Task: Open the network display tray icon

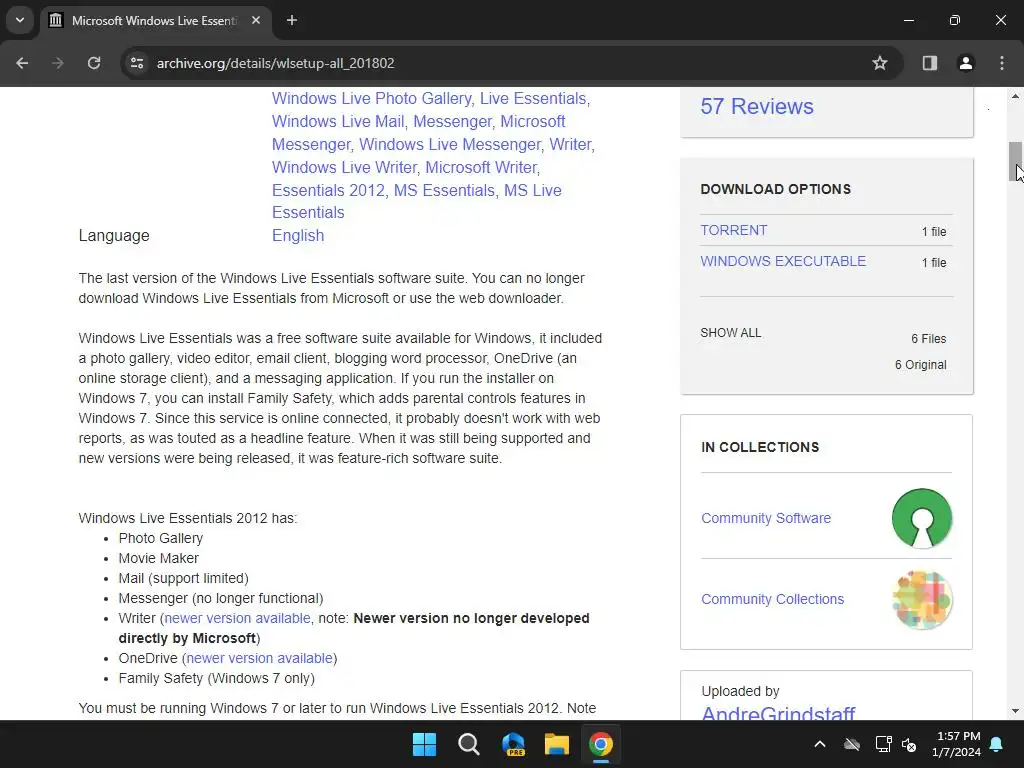Action: pos(884,744)
